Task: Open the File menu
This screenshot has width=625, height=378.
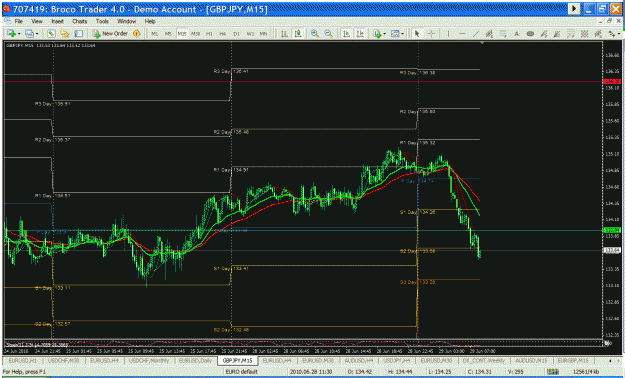Action: pos(18,21)
